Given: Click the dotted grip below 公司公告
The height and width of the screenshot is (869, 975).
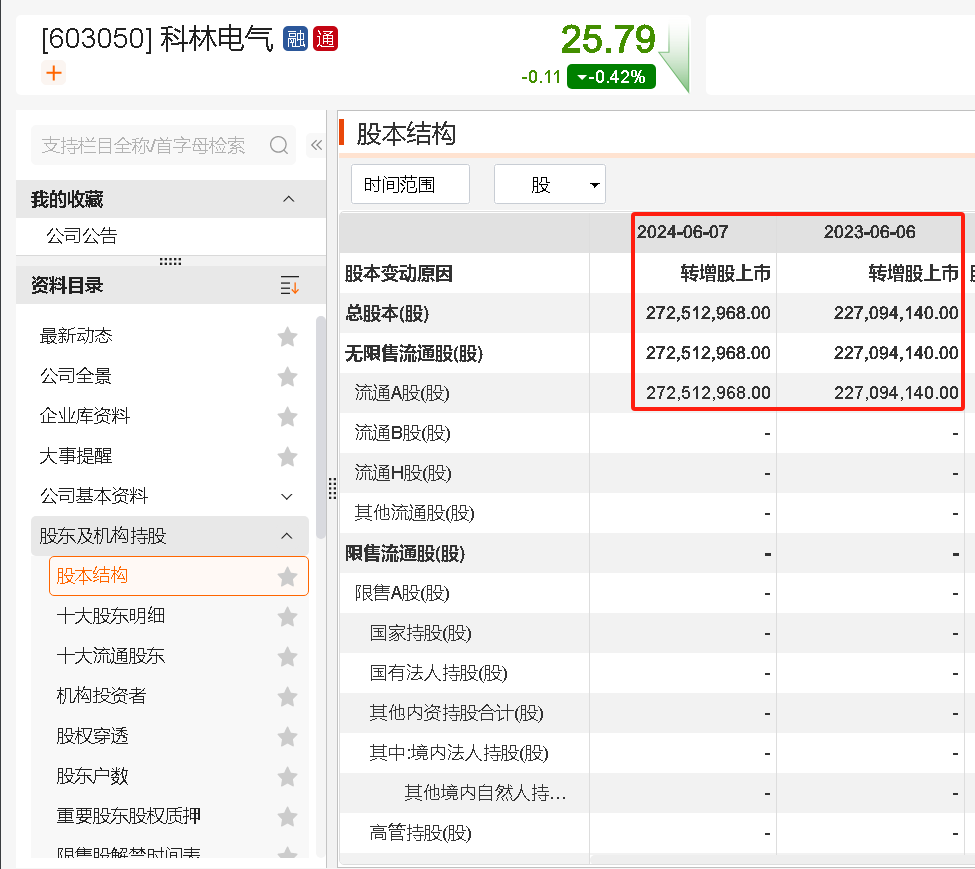Looking at the screenshot, I should tap(170, 261).
